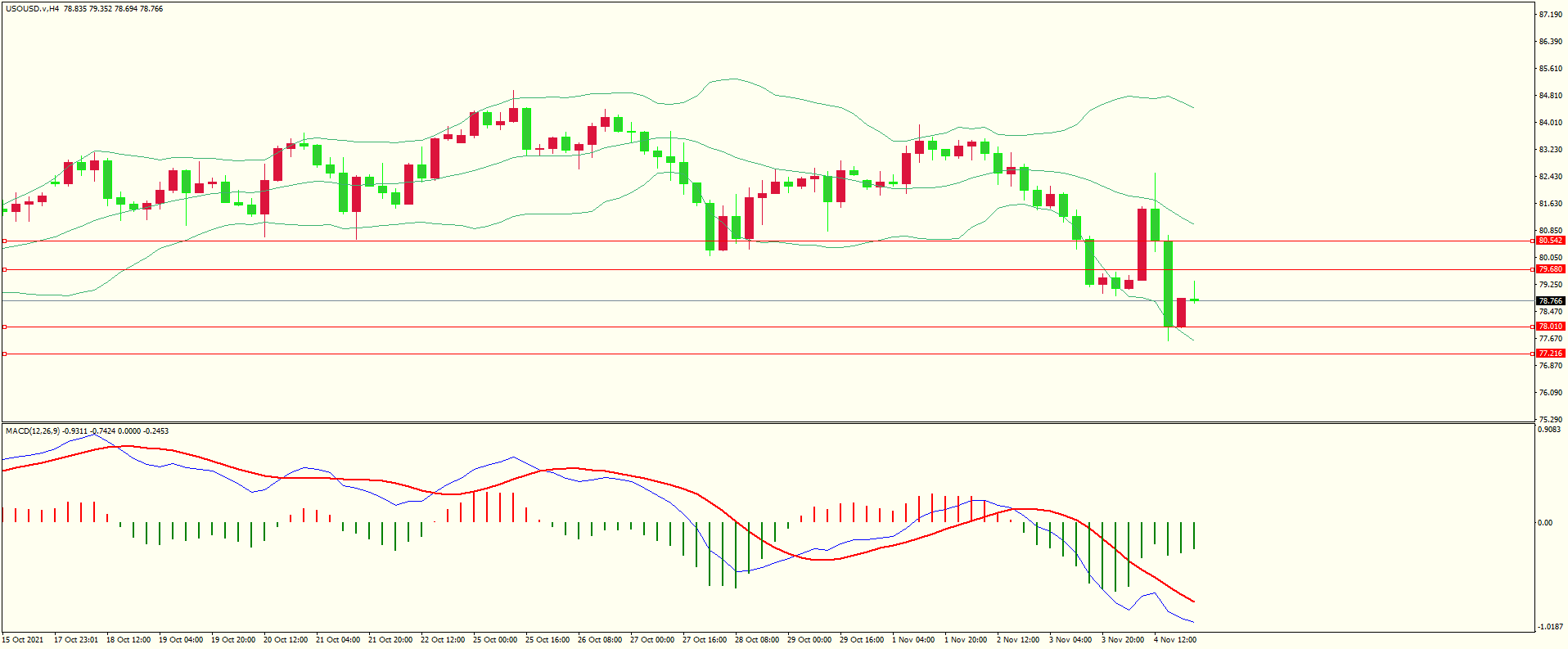This screenshot has width=1568, height=649.
Task: Click the 3 Nov 04:00 time label
Action: pyautogui.click(x=1070, y=640)
